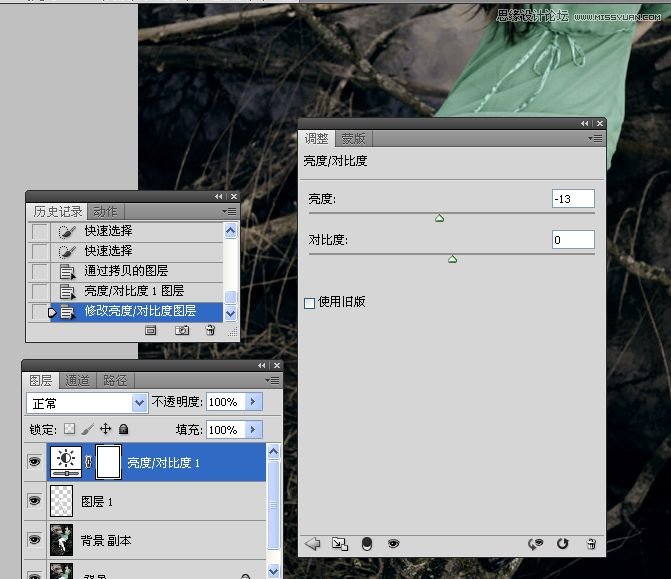The image size is (671, 579).
Task: Click the expanded view icon in Adjustments panel
Action: 340,544
